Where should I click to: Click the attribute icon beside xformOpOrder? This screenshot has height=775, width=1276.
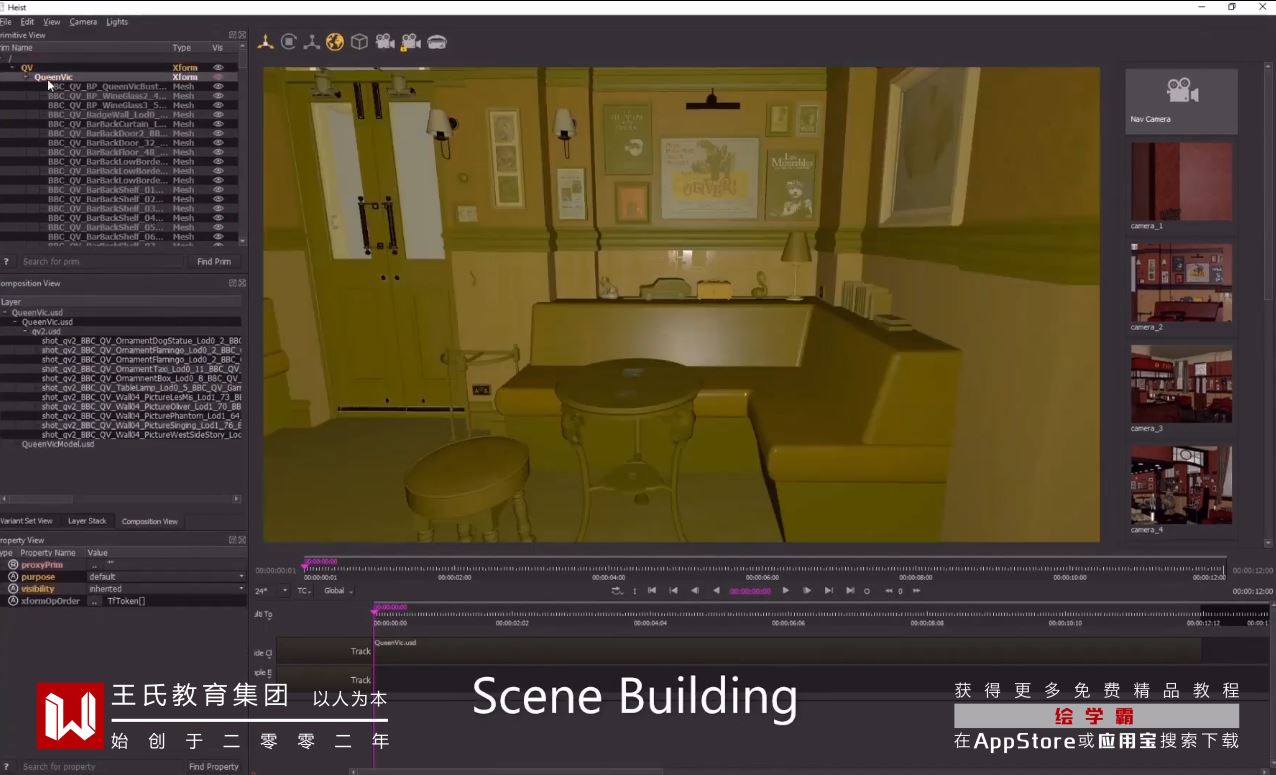pyautogui.click(x=13, y=601)
